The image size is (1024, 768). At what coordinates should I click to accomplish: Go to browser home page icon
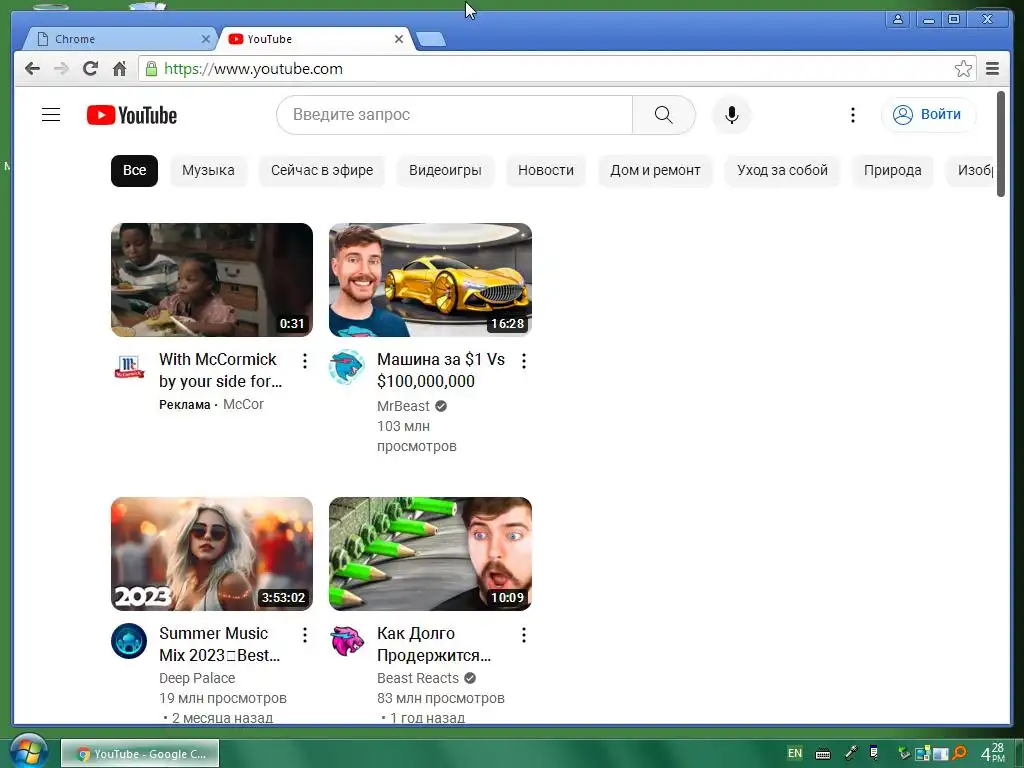(x=120, y=69)
